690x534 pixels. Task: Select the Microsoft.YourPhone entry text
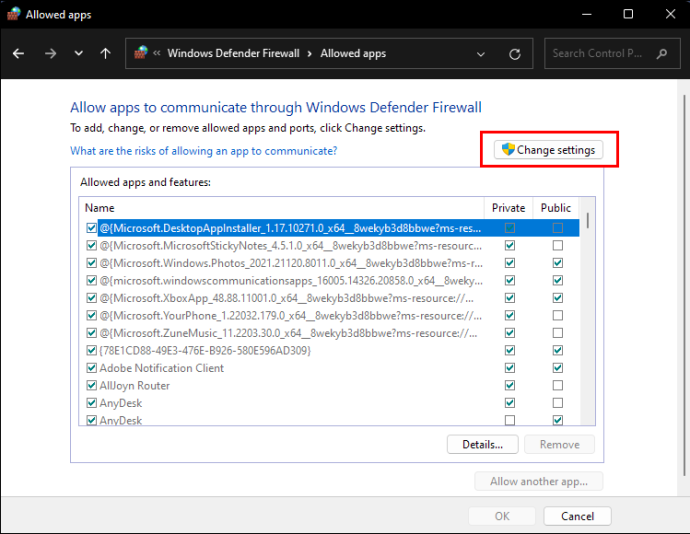pyautogui.click(x=290, y=316)
